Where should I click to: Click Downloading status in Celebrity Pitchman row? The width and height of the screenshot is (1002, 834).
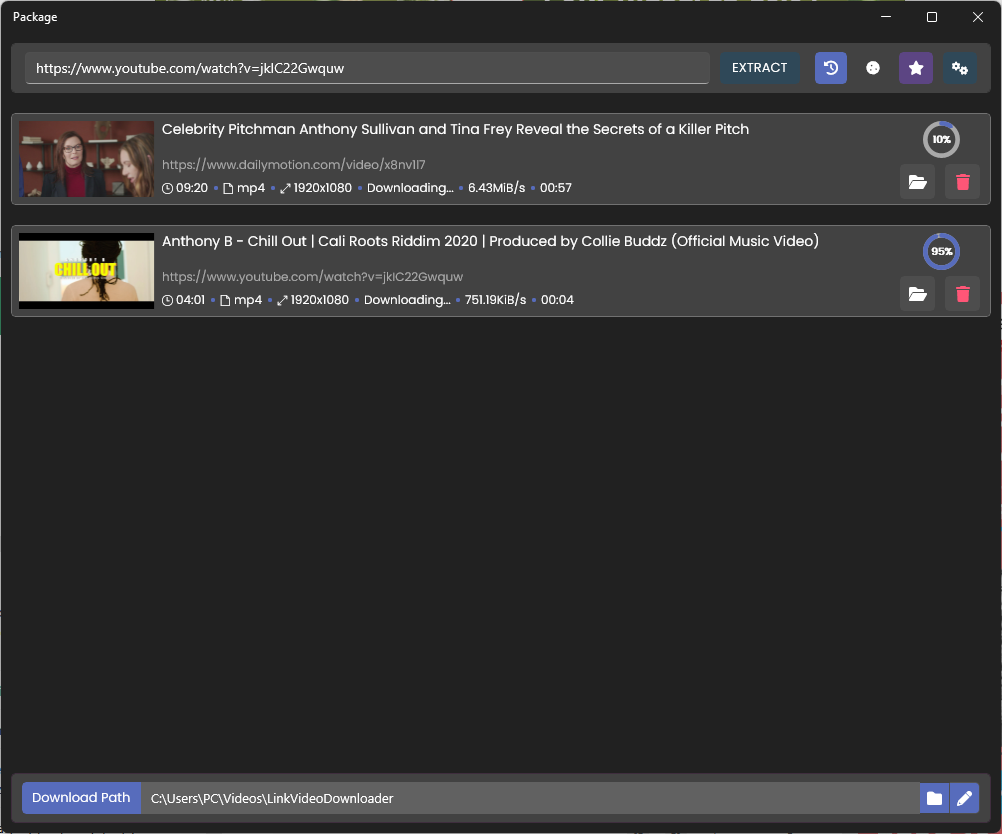click(410, 188)
